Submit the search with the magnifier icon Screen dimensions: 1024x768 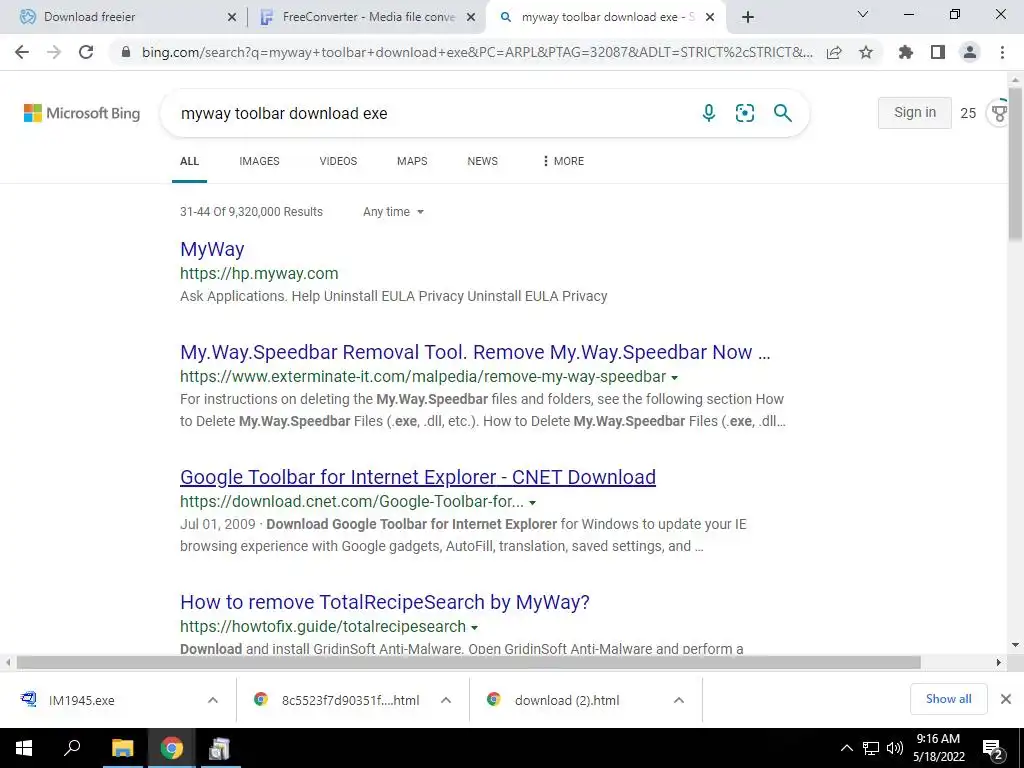click(783, 113)
